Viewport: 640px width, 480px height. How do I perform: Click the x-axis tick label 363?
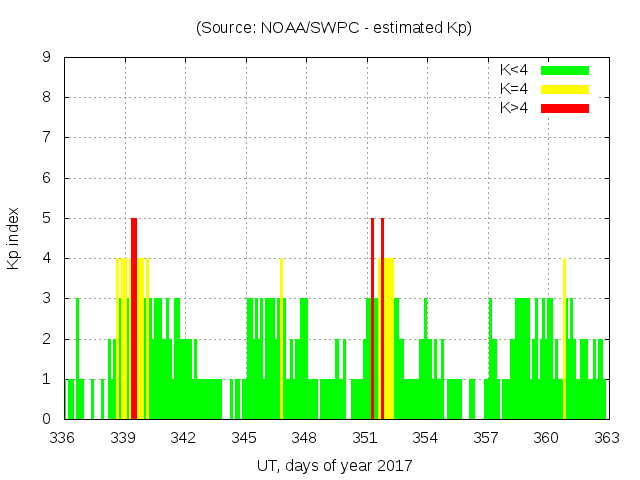pos(606,438)
